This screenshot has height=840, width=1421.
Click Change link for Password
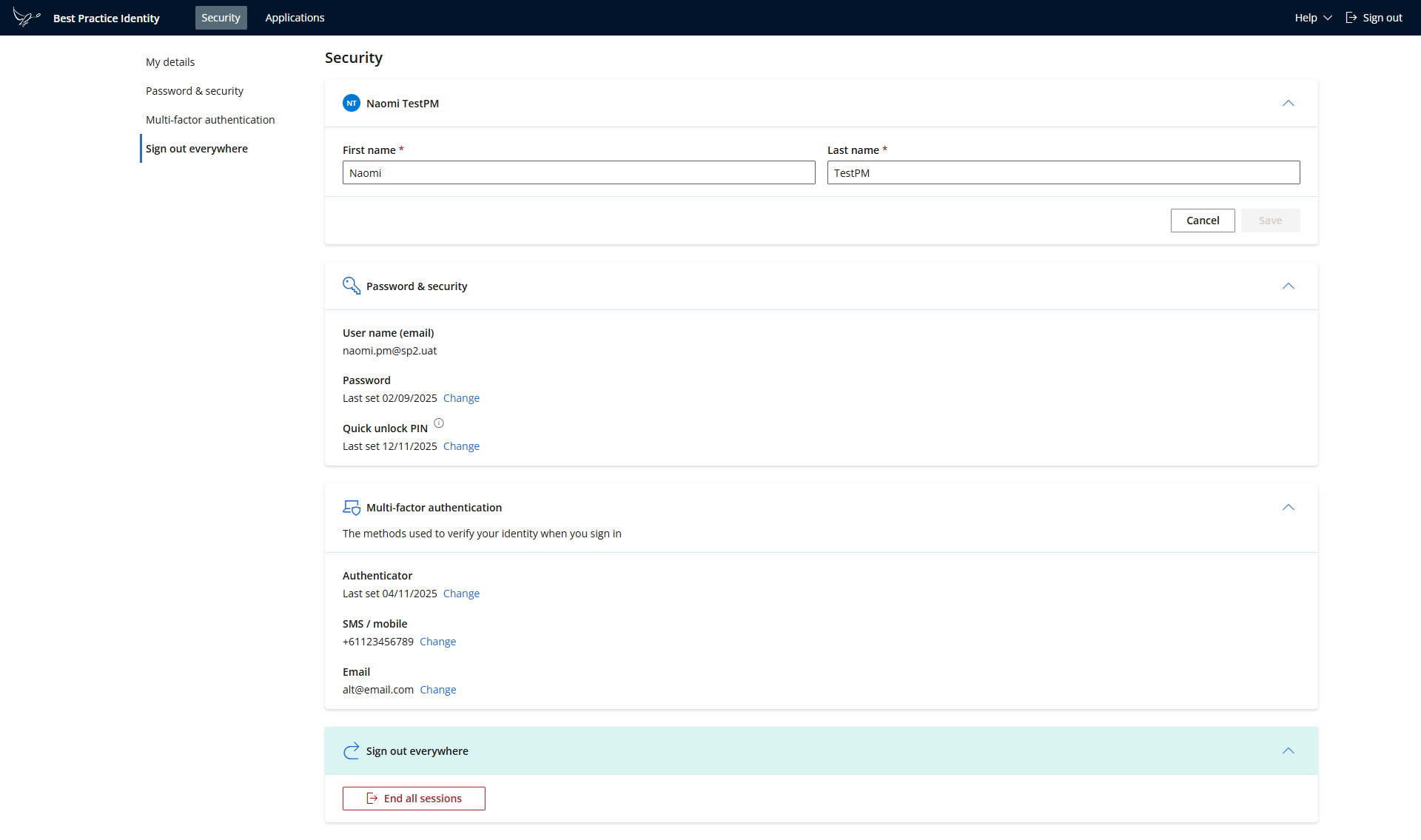click(x=461, y=398)
